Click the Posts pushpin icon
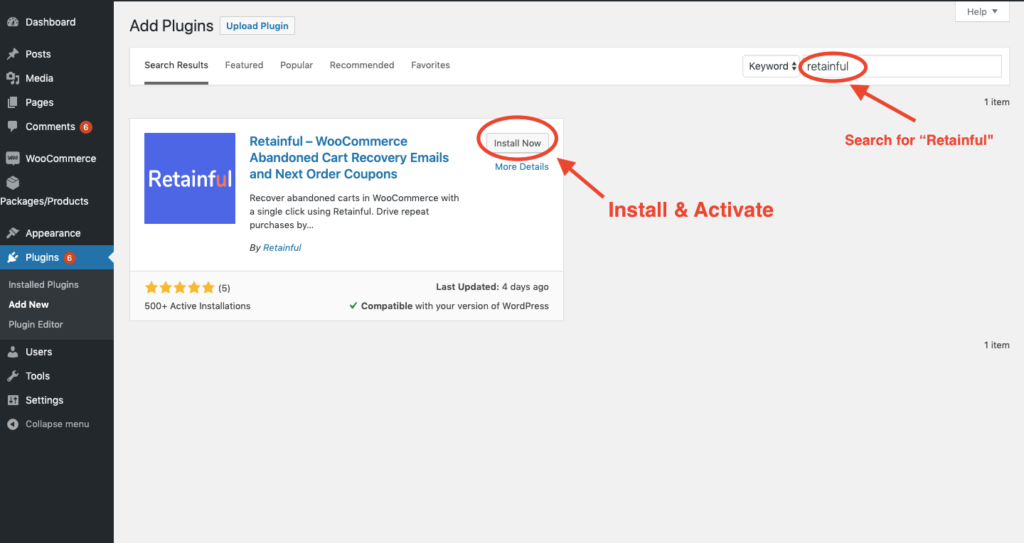 tap(12, 54)
